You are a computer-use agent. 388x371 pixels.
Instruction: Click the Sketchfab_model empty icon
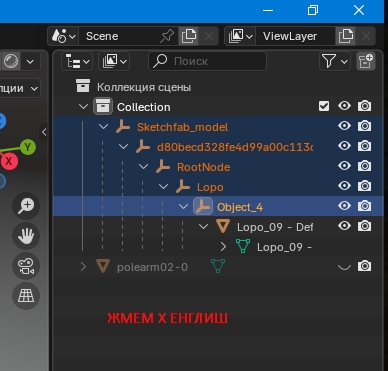click(123, 127)
